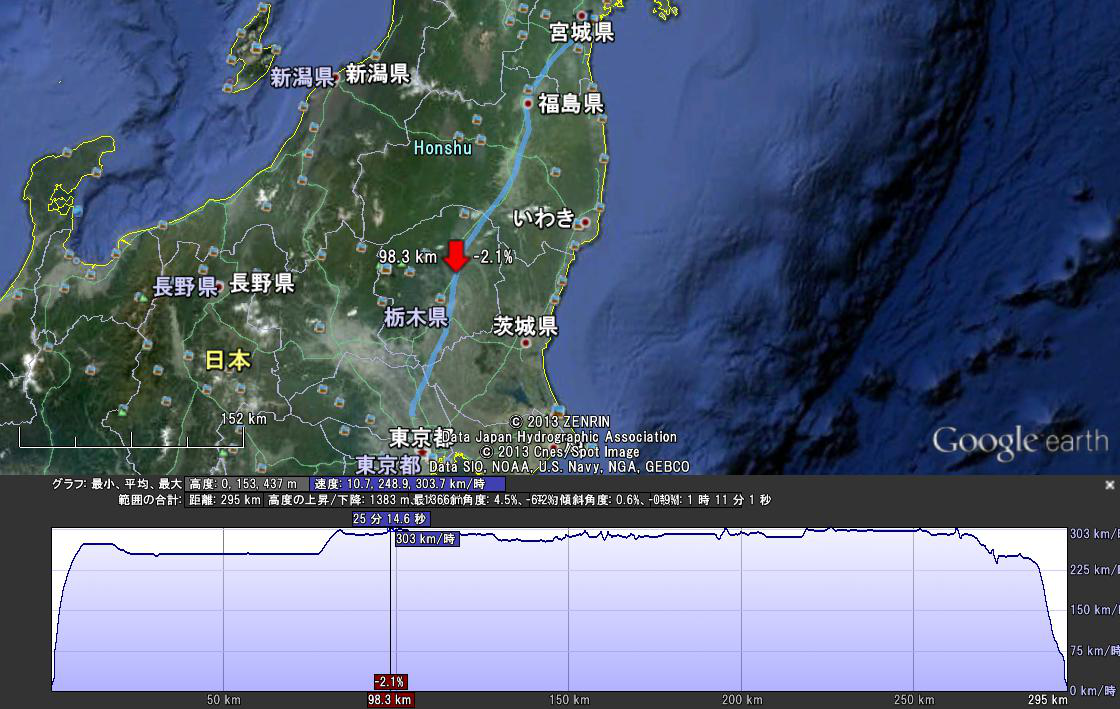Click the Google Earth logo watermark
This screenshot has height=709, width=1120.
[x=1020, y=441]
